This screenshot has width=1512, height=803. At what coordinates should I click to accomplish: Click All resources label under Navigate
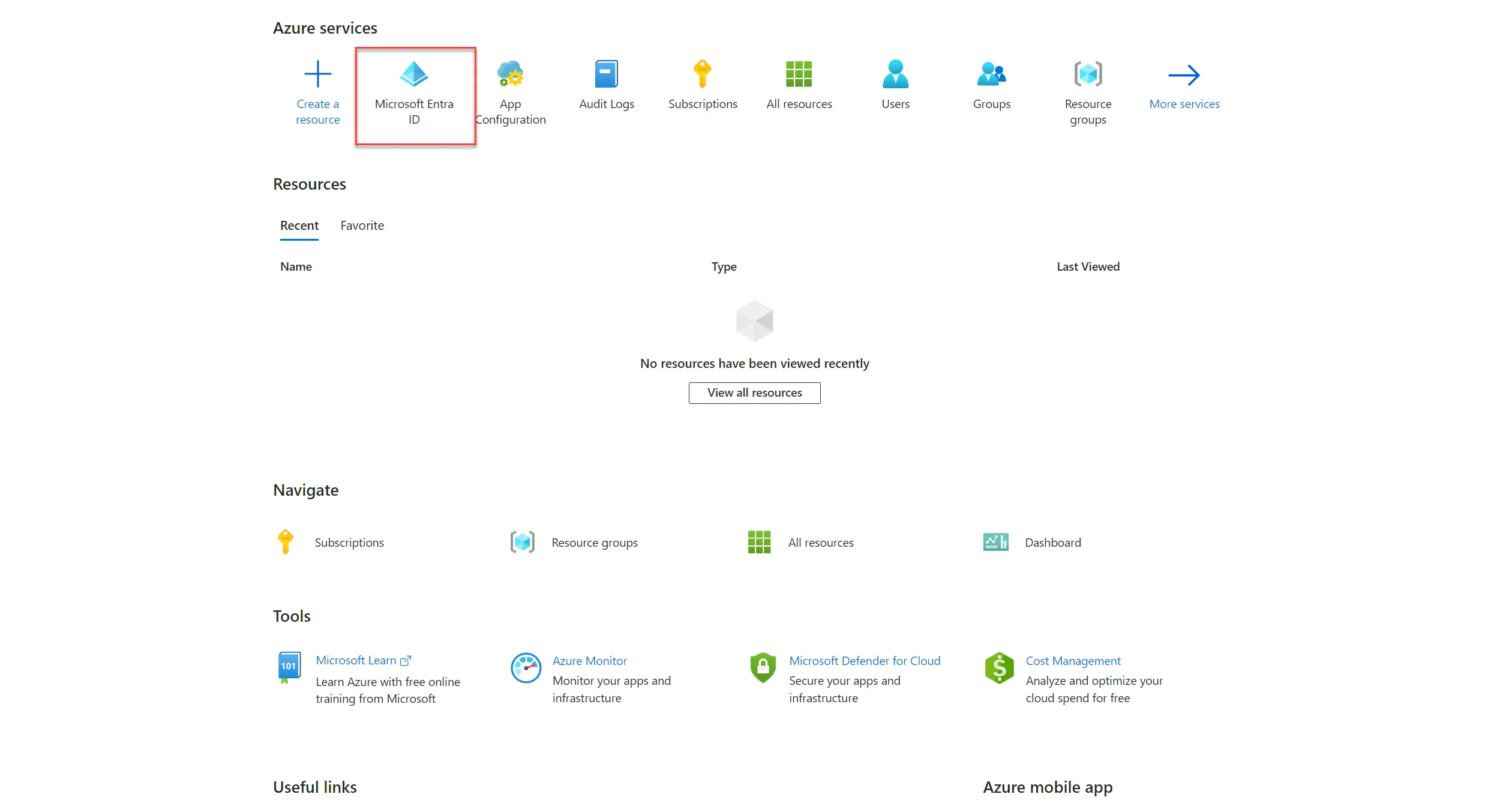[820, 543]
